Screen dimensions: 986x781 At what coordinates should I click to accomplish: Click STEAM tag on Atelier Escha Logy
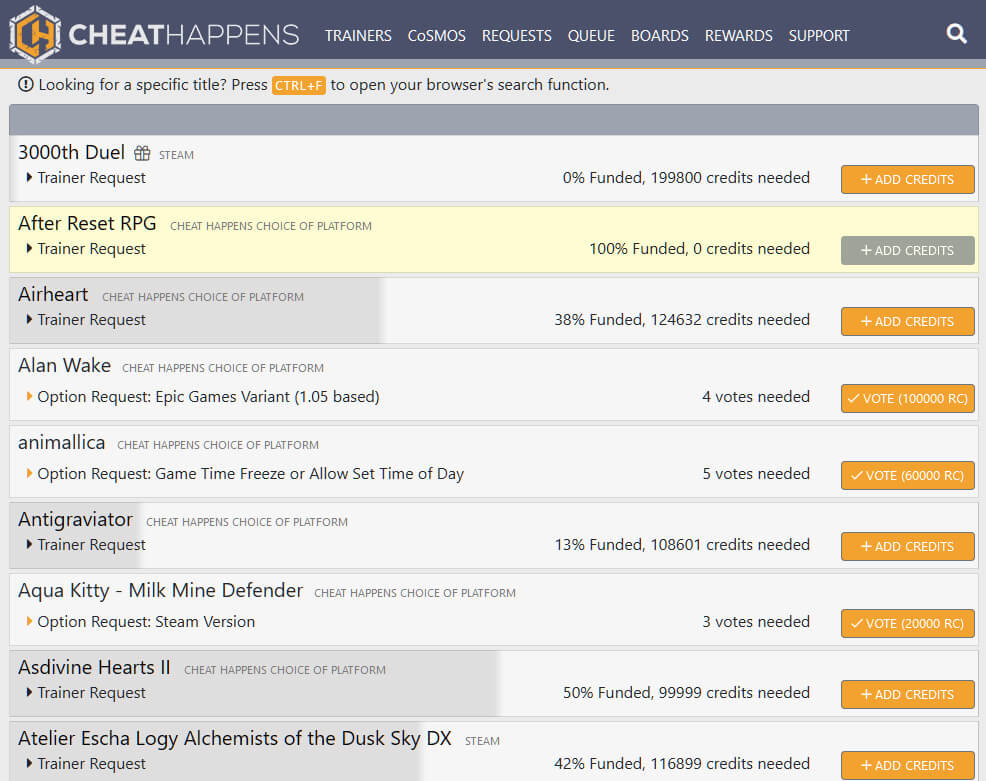(x=482, y=741)
